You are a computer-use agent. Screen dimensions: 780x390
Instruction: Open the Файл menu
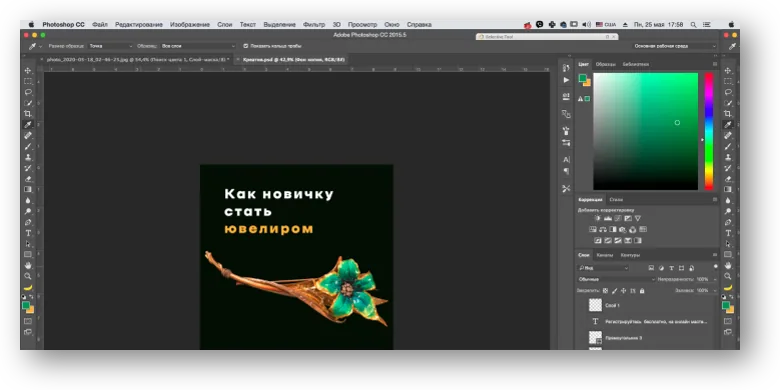pos(99,24)
